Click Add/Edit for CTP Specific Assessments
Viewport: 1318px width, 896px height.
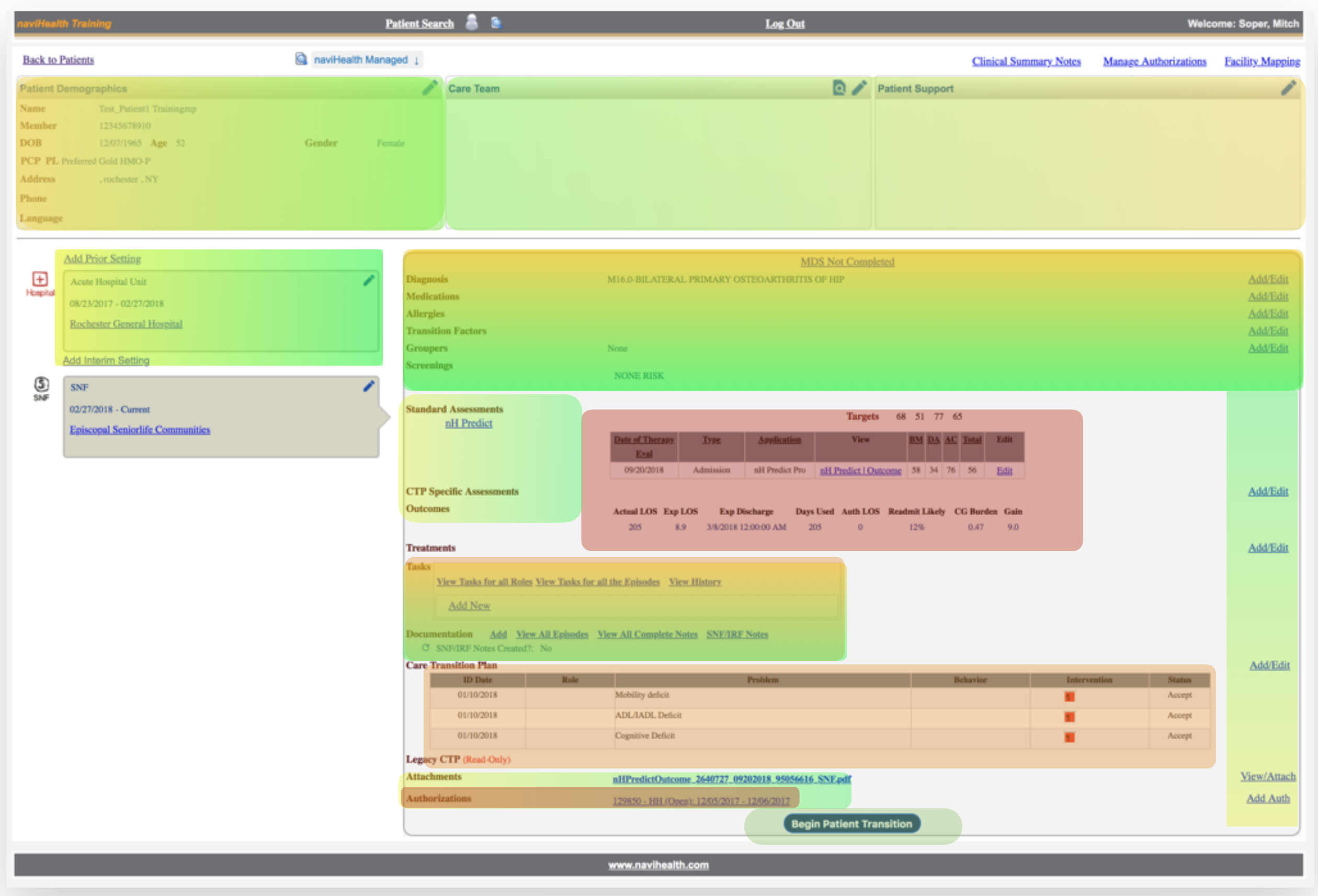(x=1267, y=491)
